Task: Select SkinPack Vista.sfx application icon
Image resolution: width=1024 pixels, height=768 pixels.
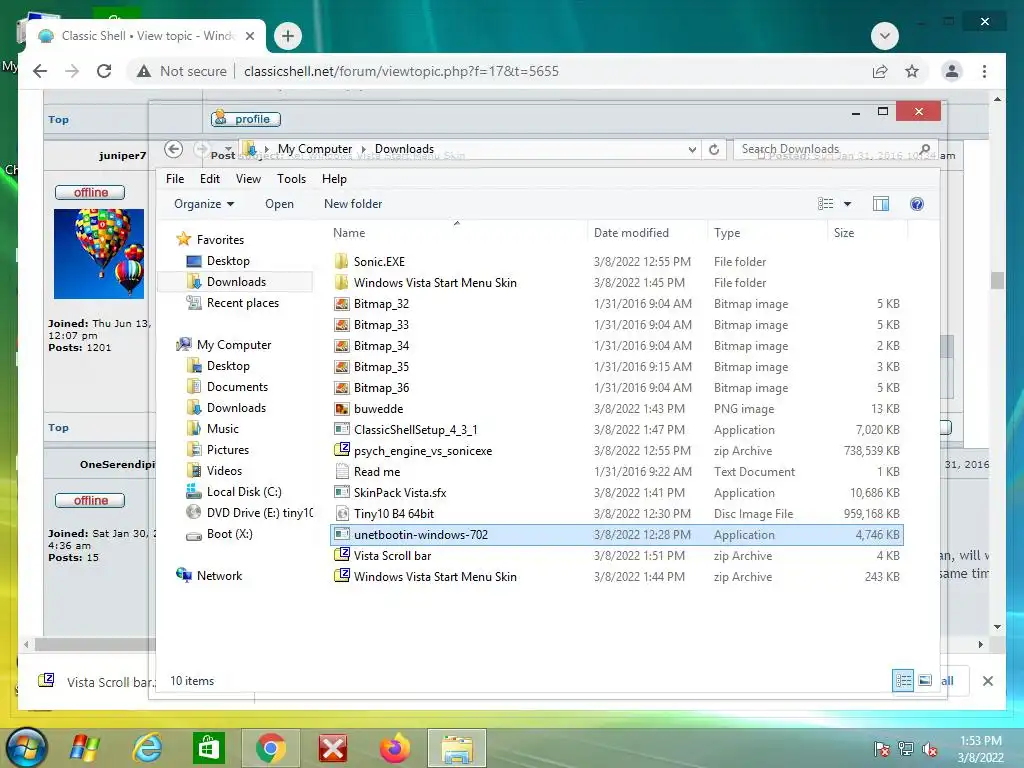Action: [x=342, y=492]
